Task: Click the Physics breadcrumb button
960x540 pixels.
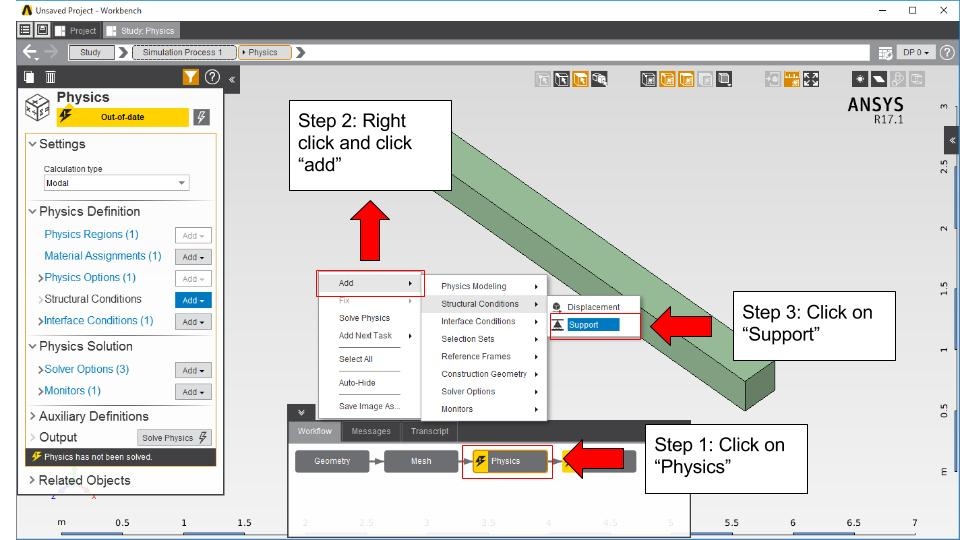Action: (264, 52)
